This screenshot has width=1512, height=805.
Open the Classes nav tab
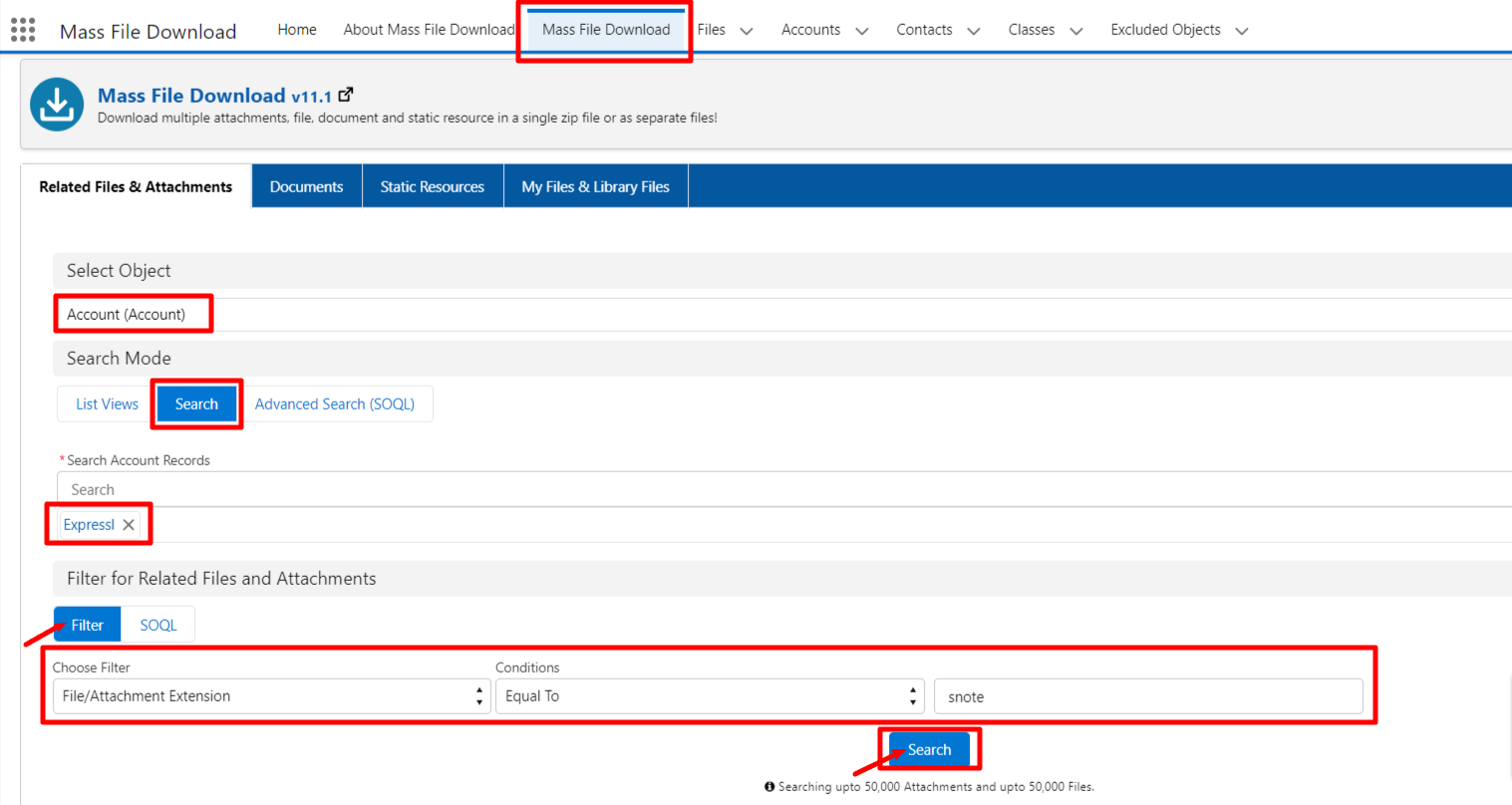1032,30
